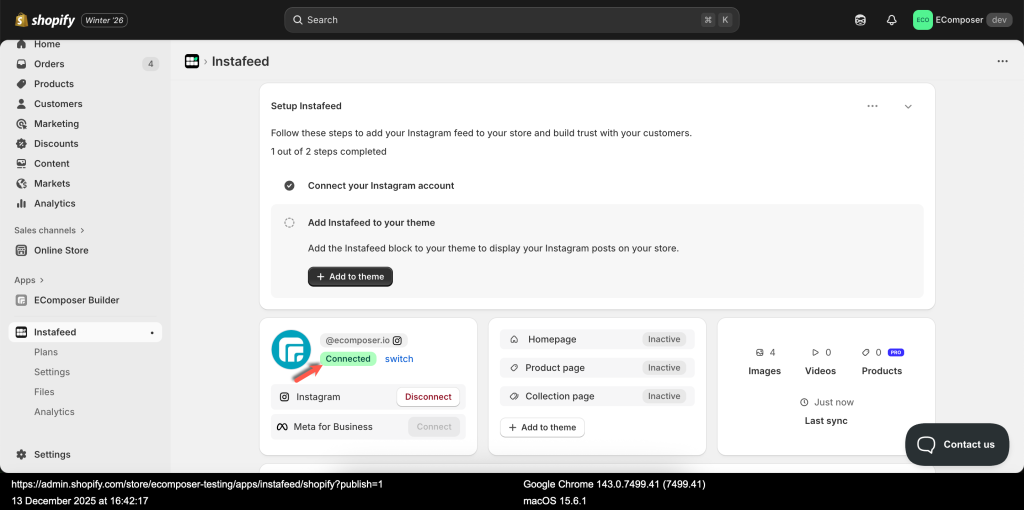1024x510 pixels.
Task: Select the Add Instafeed to your theme step circle
Action: pos(289,223)
